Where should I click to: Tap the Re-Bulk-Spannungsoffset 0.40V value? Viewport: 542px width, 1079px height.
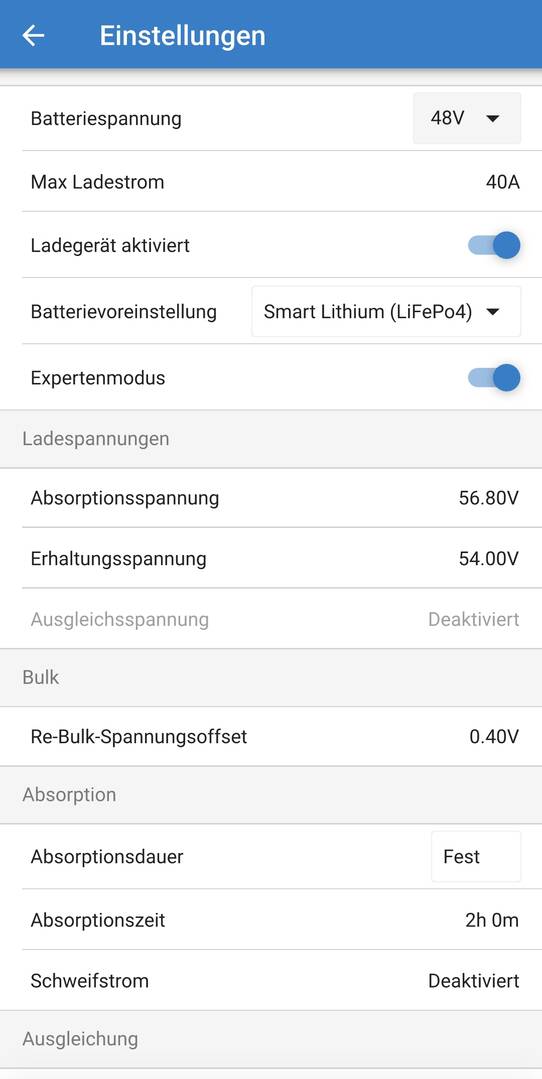tap(494, 737)
